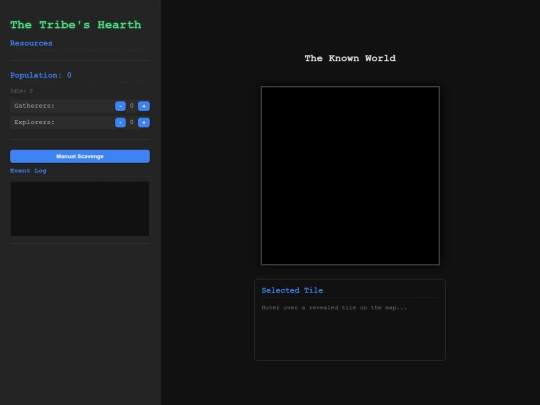Click the Explorers count value
This screenshot has width=540, height=405.
(132, 122)
